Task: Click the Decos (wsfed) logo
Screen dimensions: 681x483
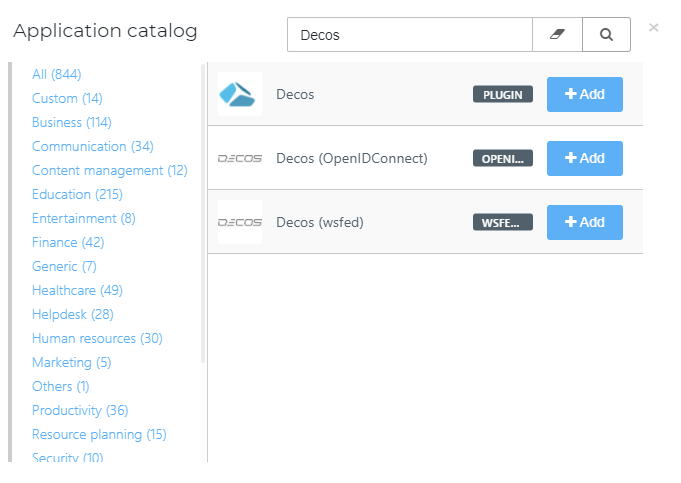Action: (240, 222)
